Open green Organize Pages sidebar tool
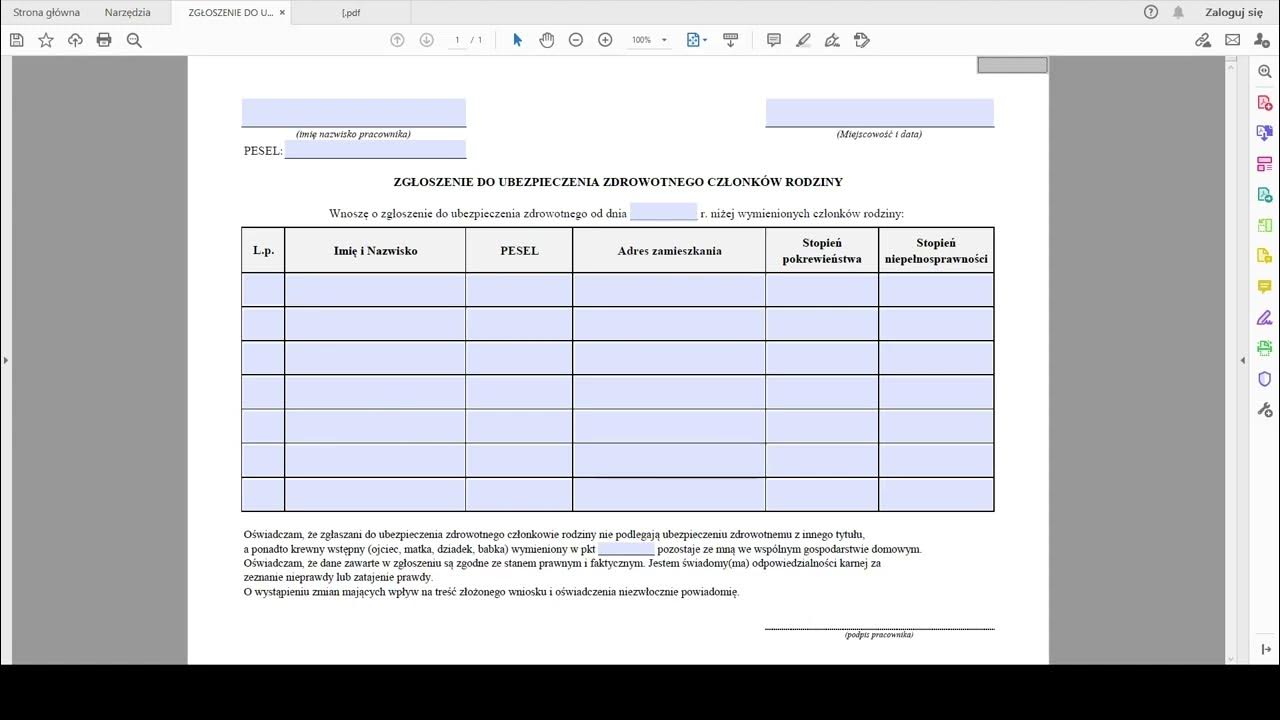This screenshot has height=720, width=1280. coord(1264,226)
